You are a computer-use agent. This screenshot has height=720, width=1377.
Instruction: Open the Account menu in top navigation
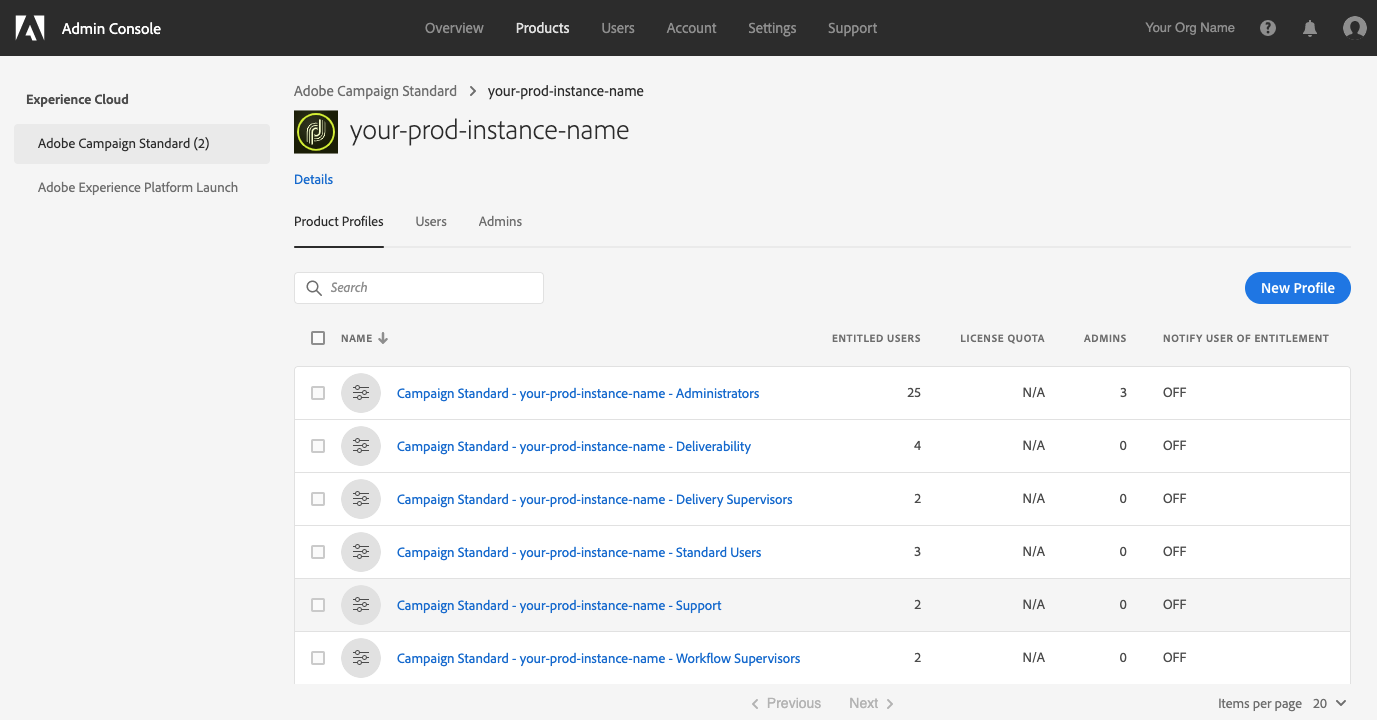[691, 28]
